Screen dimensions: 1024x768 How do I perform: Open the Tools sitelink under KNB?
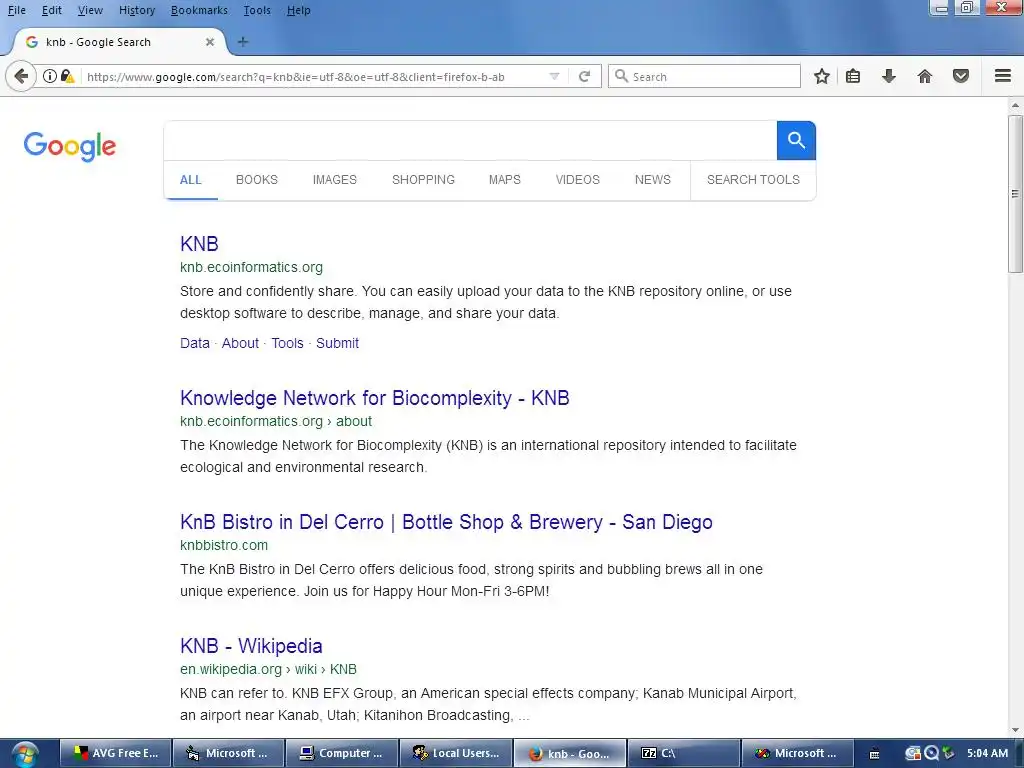coord(287,343)
